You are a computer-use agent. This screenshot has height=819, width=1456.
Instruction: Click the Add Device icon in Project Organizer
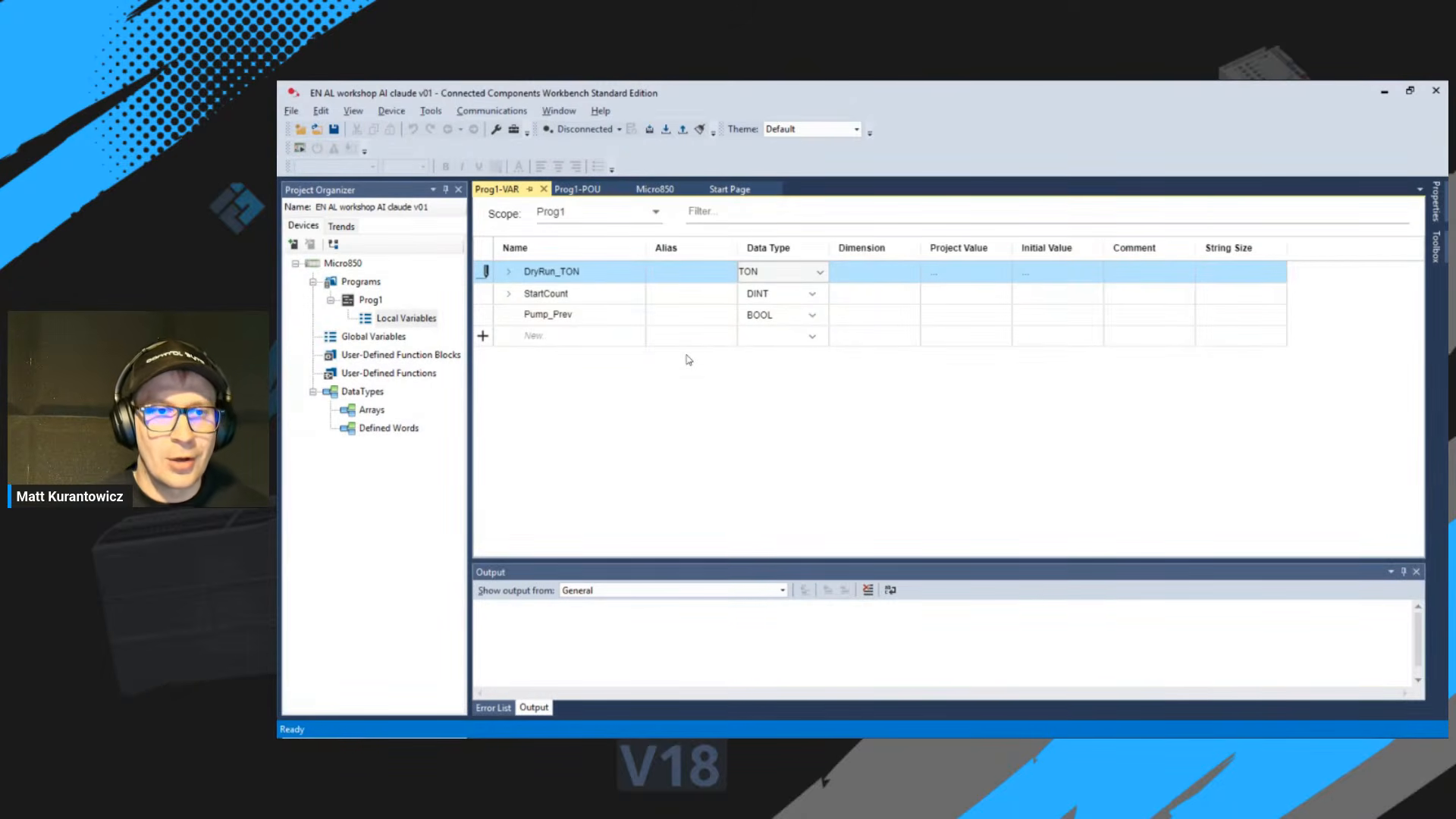(x=293, y=244)
